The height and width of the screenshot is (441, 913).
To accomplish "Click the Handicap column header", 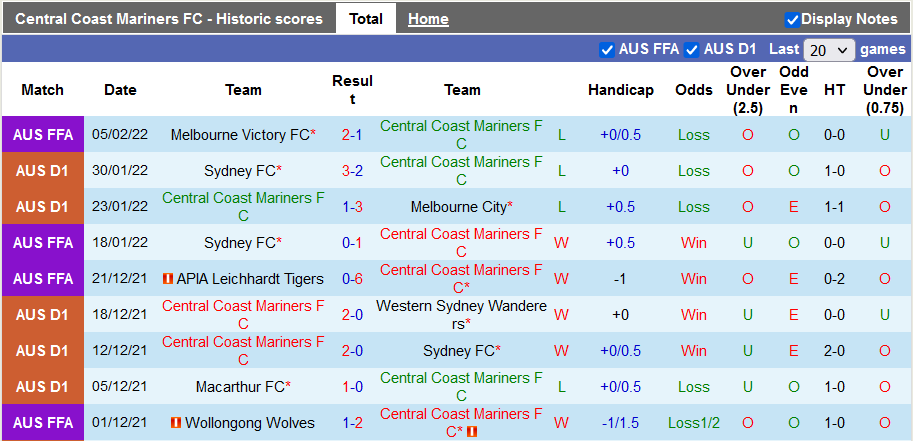I will coord(620,90).
